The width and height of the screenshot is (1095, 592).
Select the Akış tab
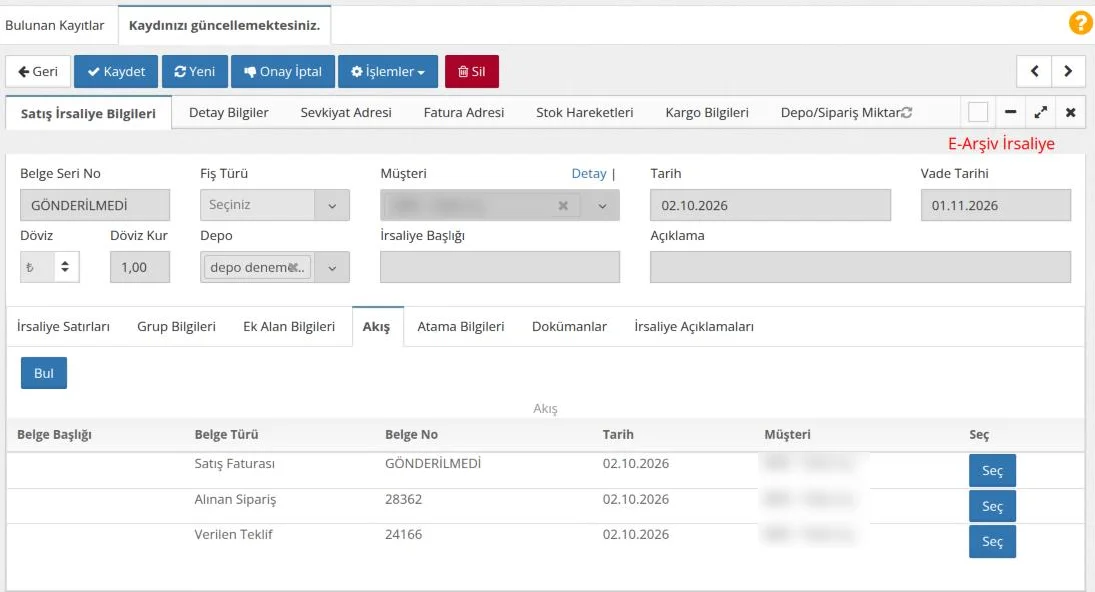[x=376, y=326]
